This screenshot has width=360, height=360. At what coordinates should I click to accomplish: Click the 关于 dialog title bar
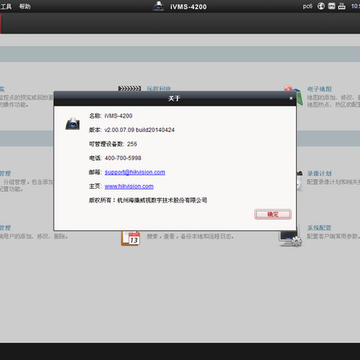click(175, 98)
